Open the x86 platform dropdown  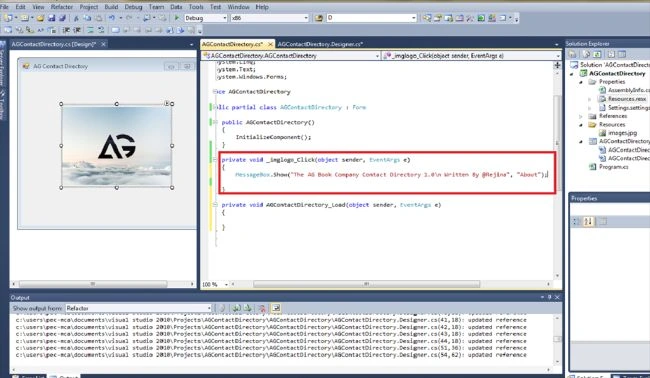pos(270,18)
